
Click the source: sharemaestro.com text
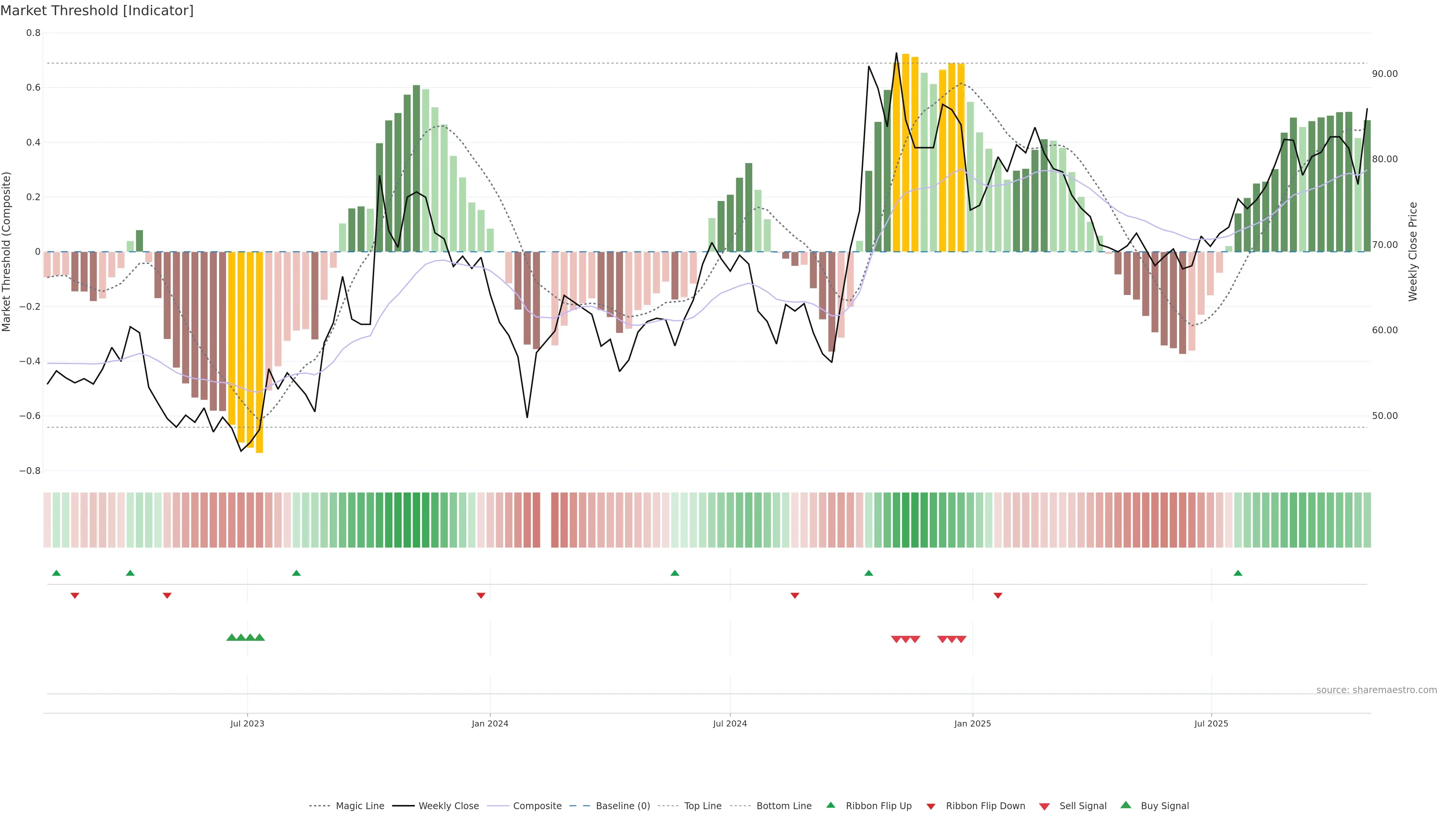[1376, 690]
